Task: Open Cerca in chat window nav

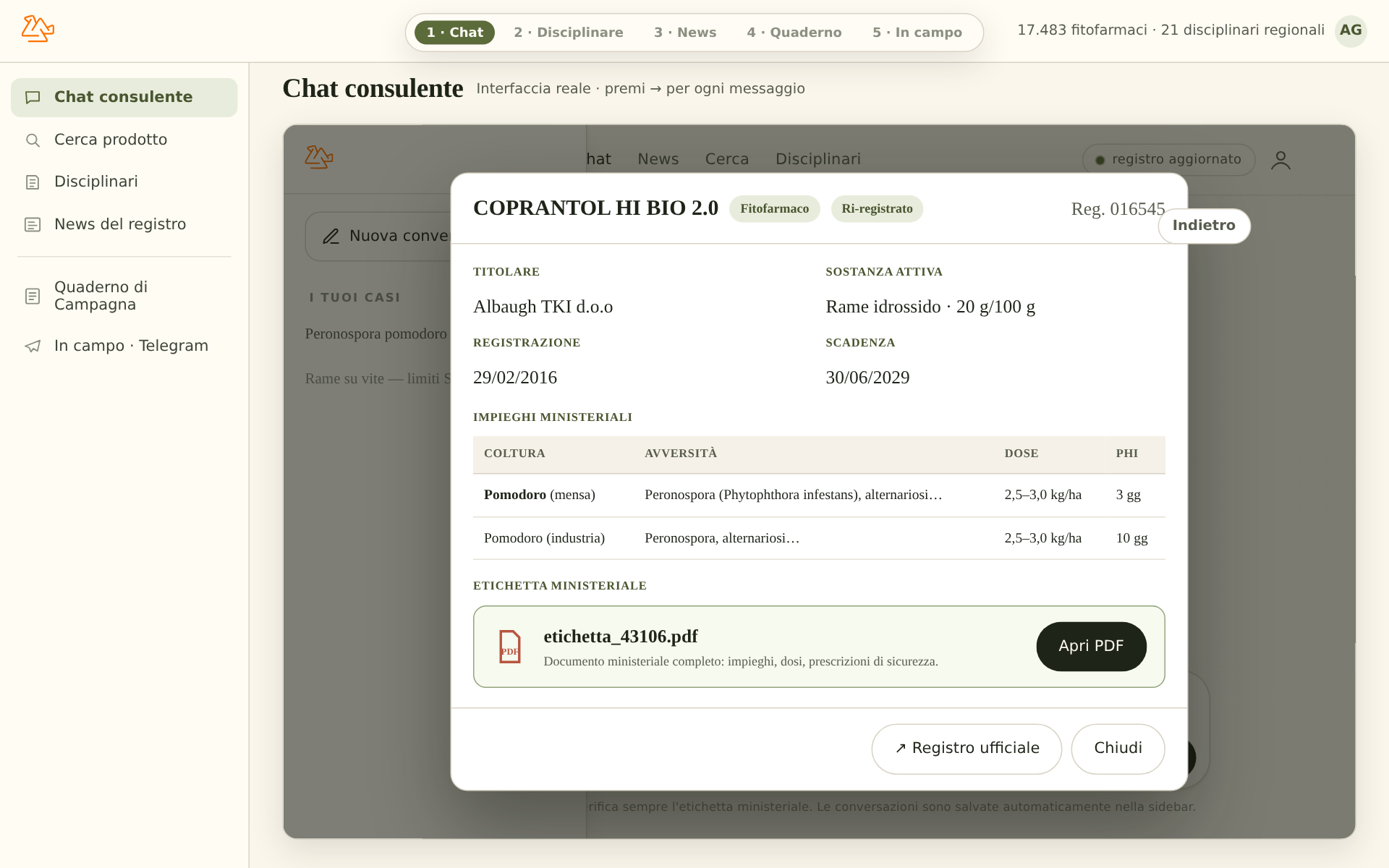Action: pyautogui.click(x=727, y=159)
